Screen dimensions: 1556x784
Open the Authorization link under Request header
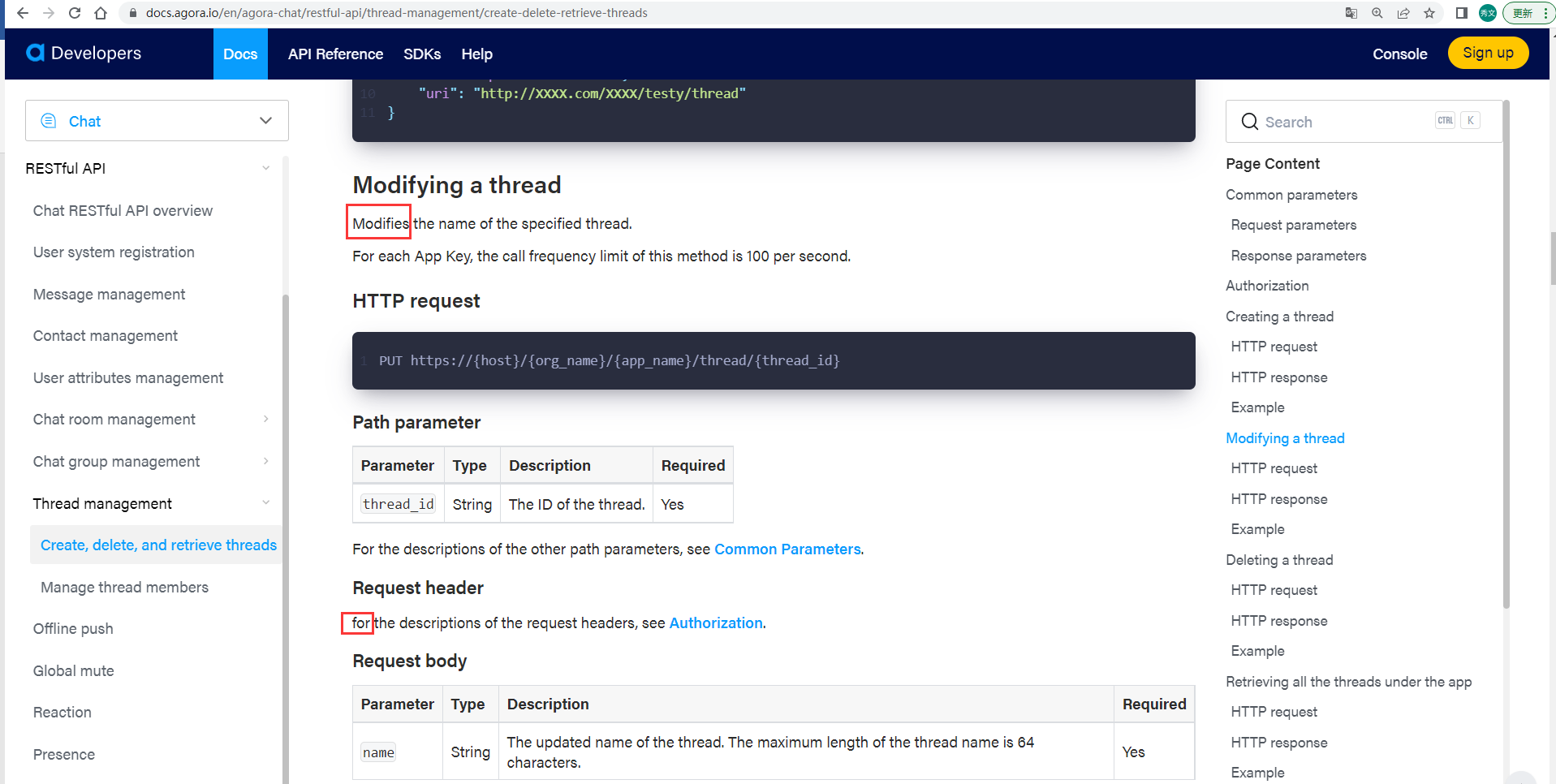(x=715, y=622)
